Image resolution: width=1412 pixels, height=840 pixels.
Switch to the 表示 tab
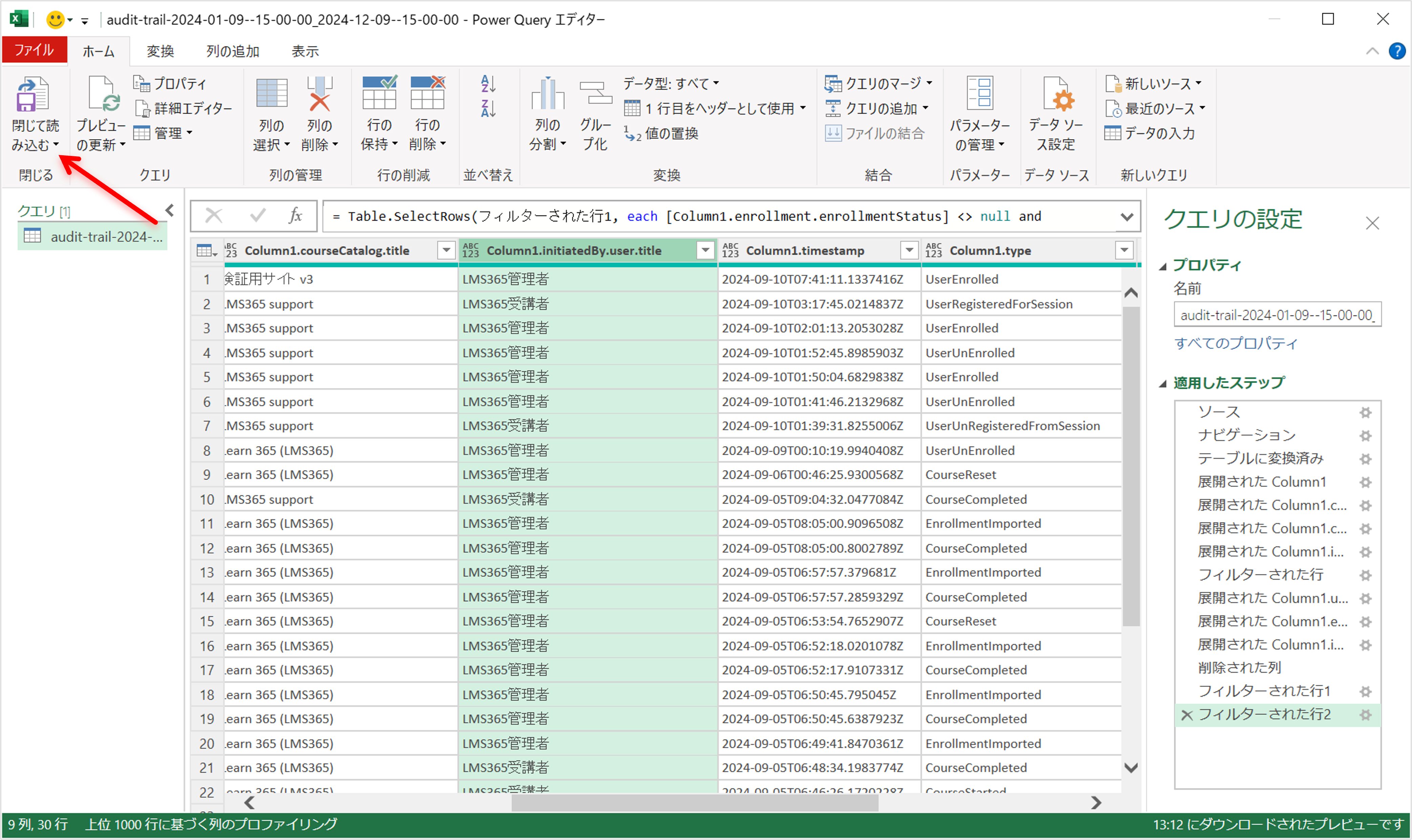point(305,51)
